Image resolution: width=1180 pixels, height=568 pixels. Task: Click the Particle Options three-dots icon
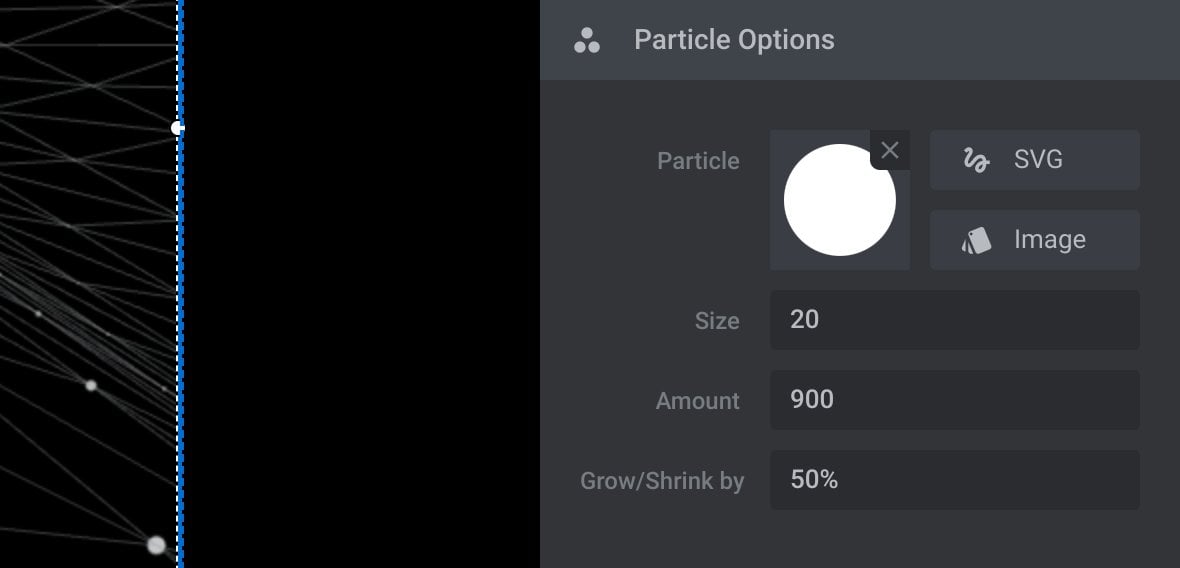click(x=587, y=41)
